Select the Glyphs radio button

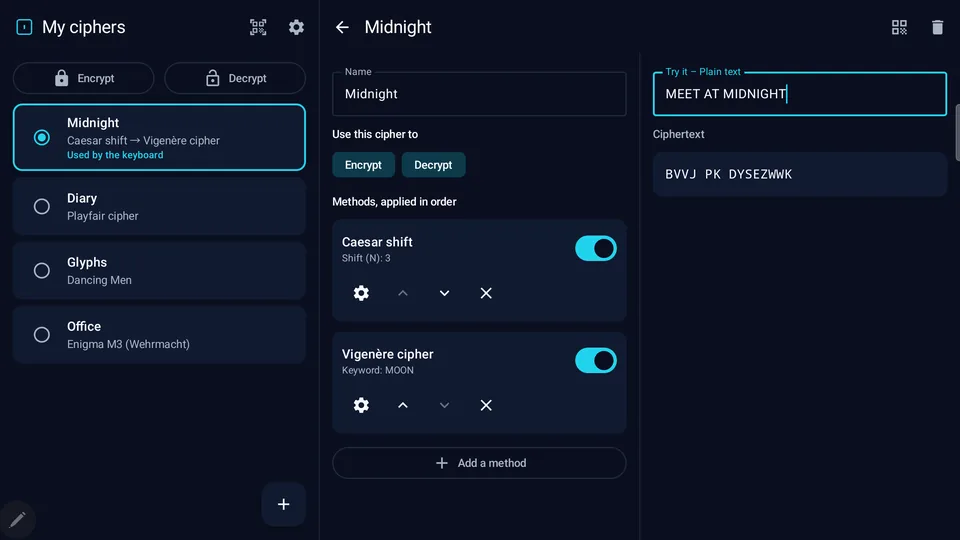42,271
